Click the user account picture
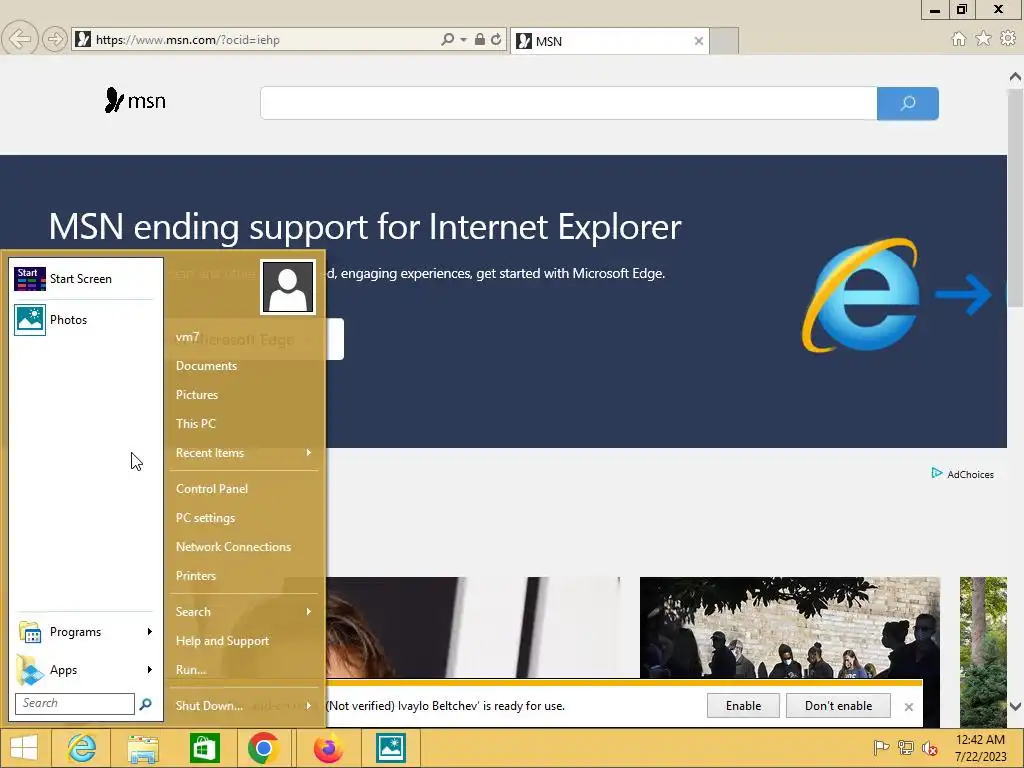This screenshot has height=768, width=1024. pos(288,287)
